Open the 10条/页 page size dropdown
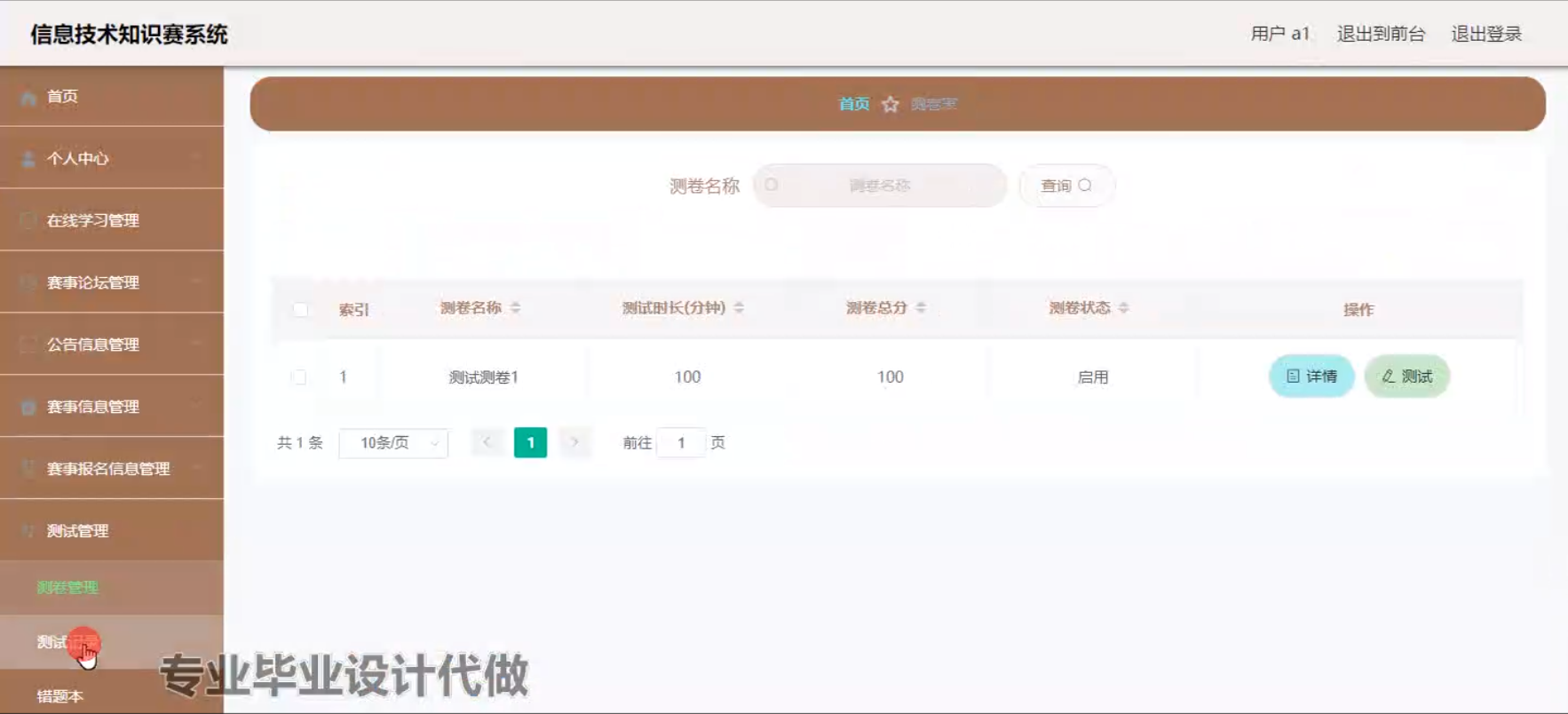1568x714 pixels. point(393,442)
